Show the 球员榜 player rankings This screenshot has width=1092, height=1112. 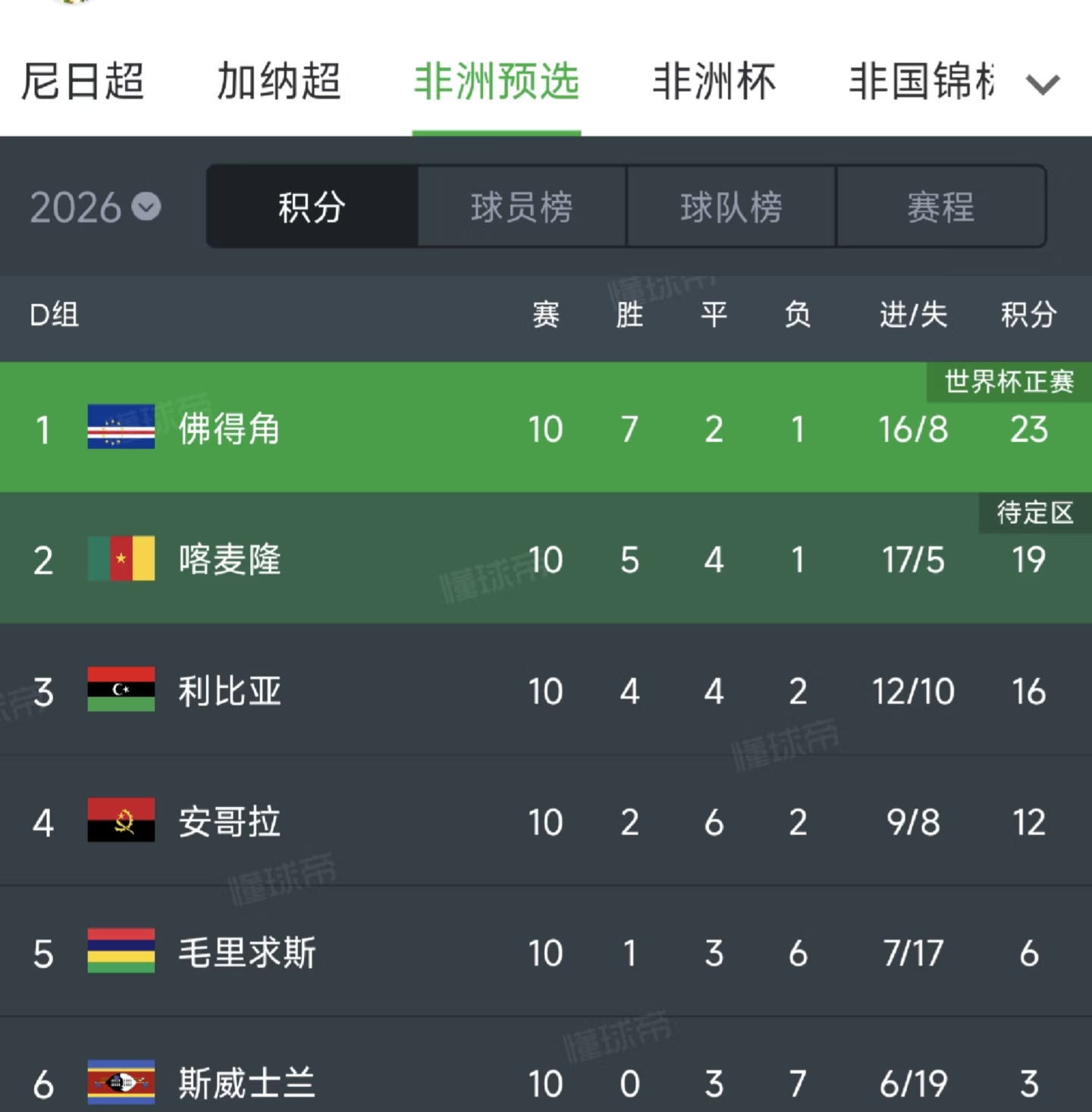point(522,207)
